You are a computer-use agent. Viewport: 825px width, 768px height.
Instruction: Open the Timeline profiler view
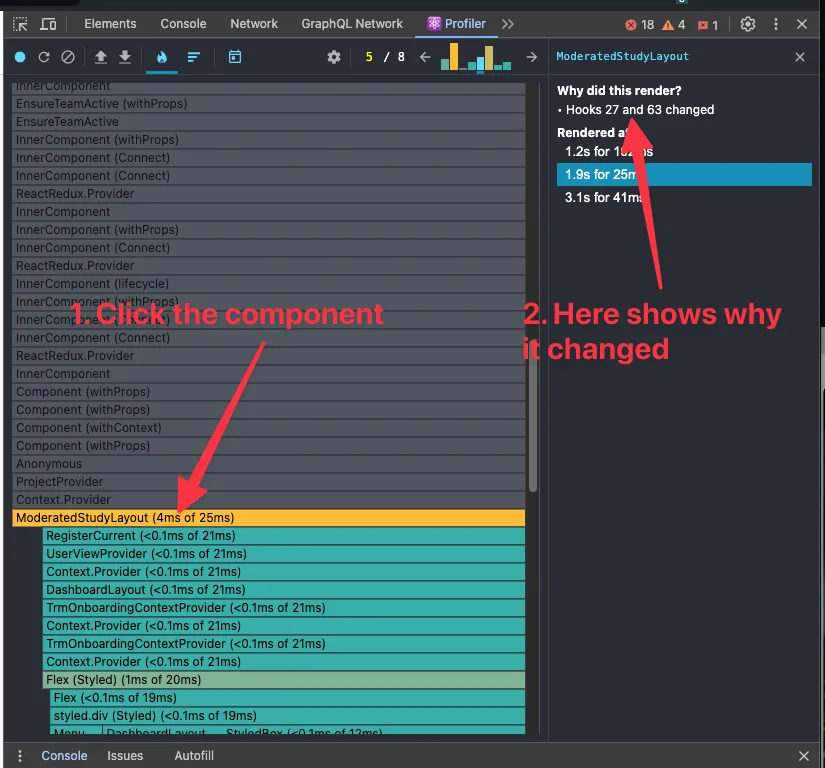[237, 57]
